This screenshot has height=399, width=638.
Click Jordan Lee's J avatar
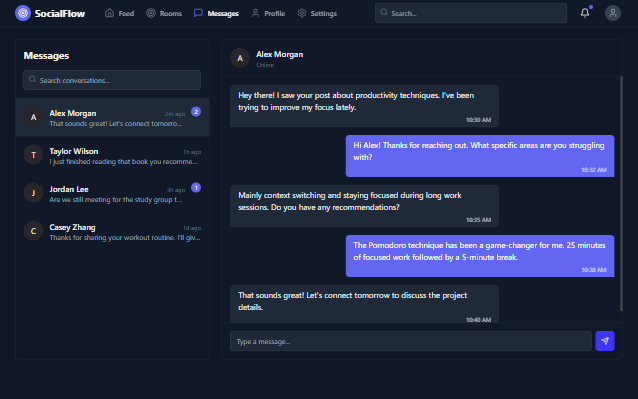(33, 193)
